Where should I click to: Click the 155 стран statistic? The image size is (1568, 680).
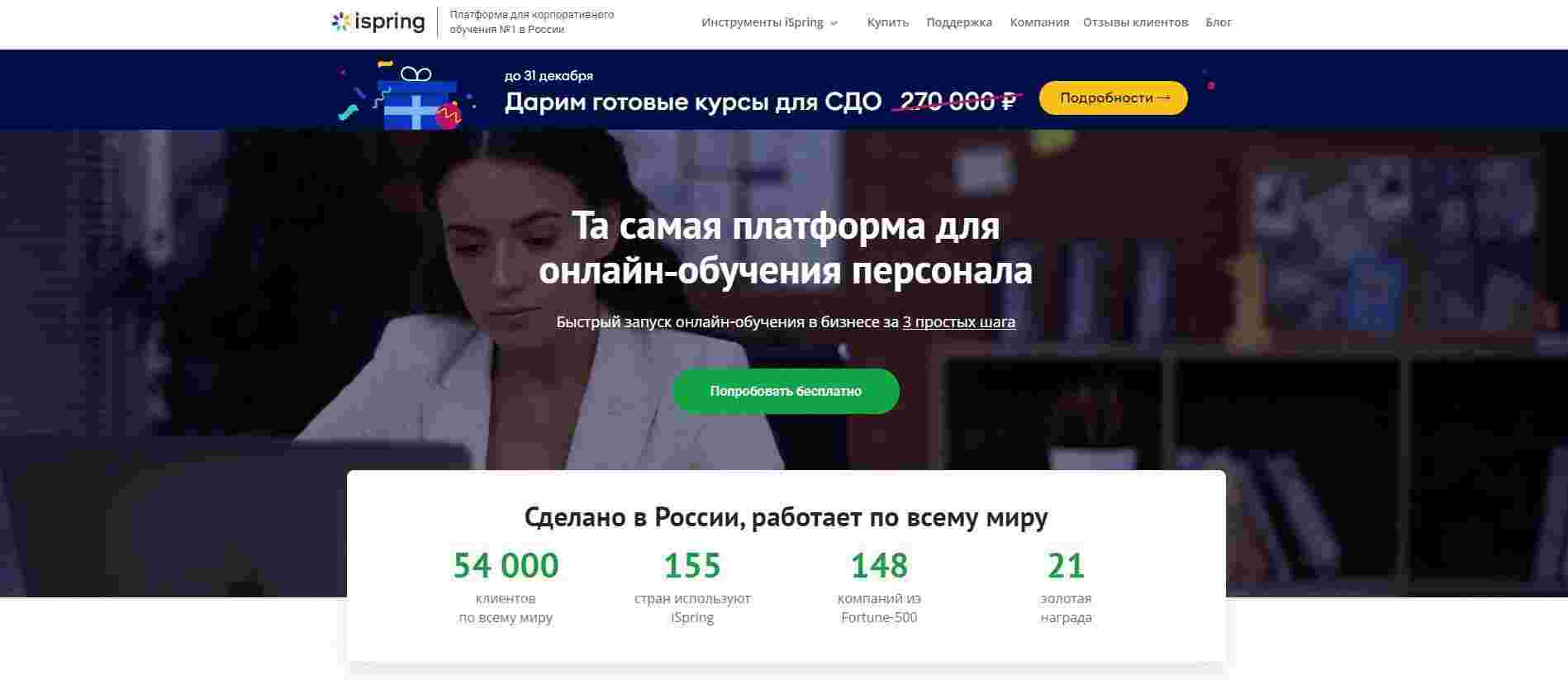coord(692,587)
